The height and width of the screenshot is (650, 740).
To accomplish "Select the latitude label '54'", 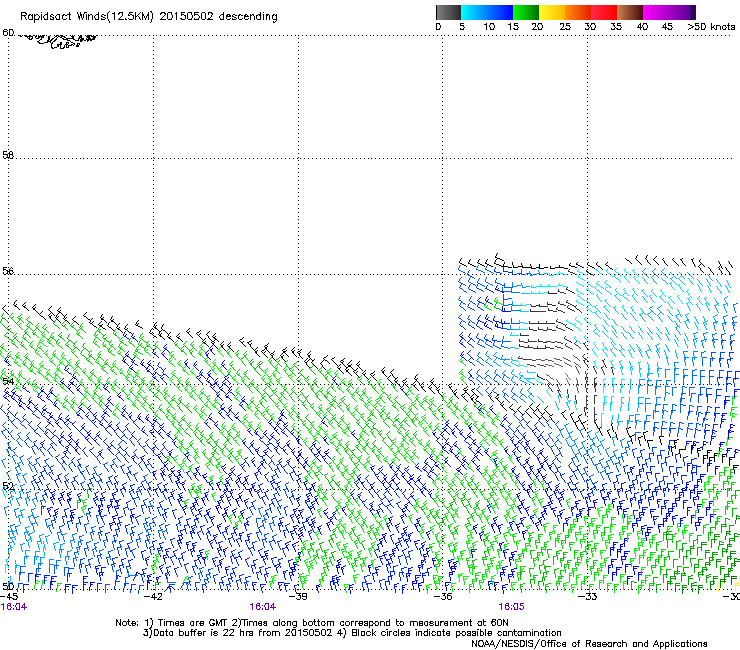I will [x=8, y=381].
